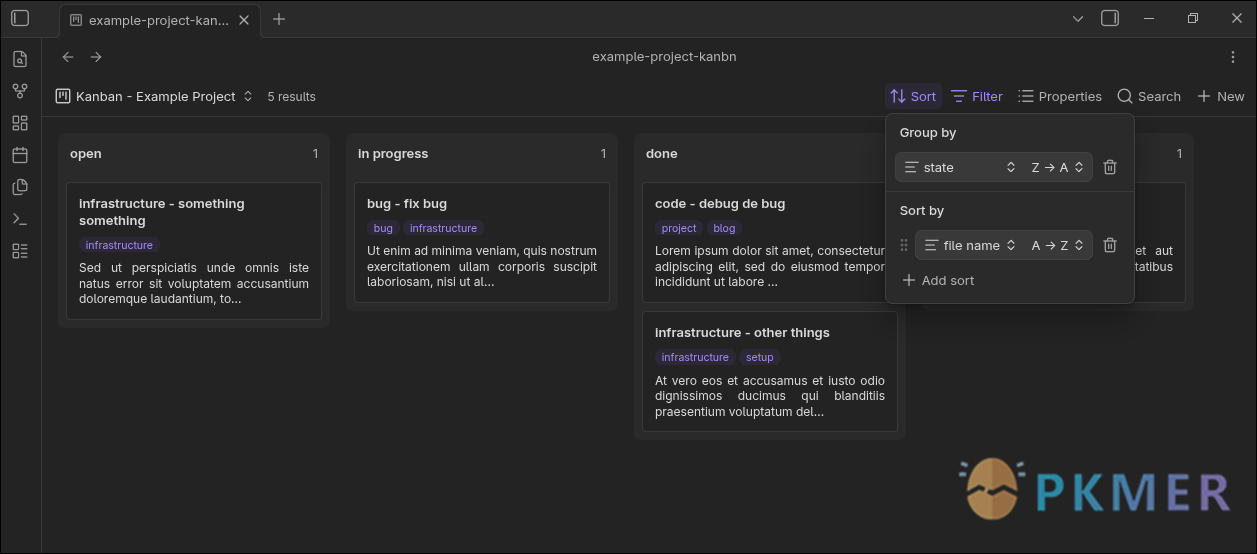Open the Kanban - Example Project view selector

click(155, 96)
